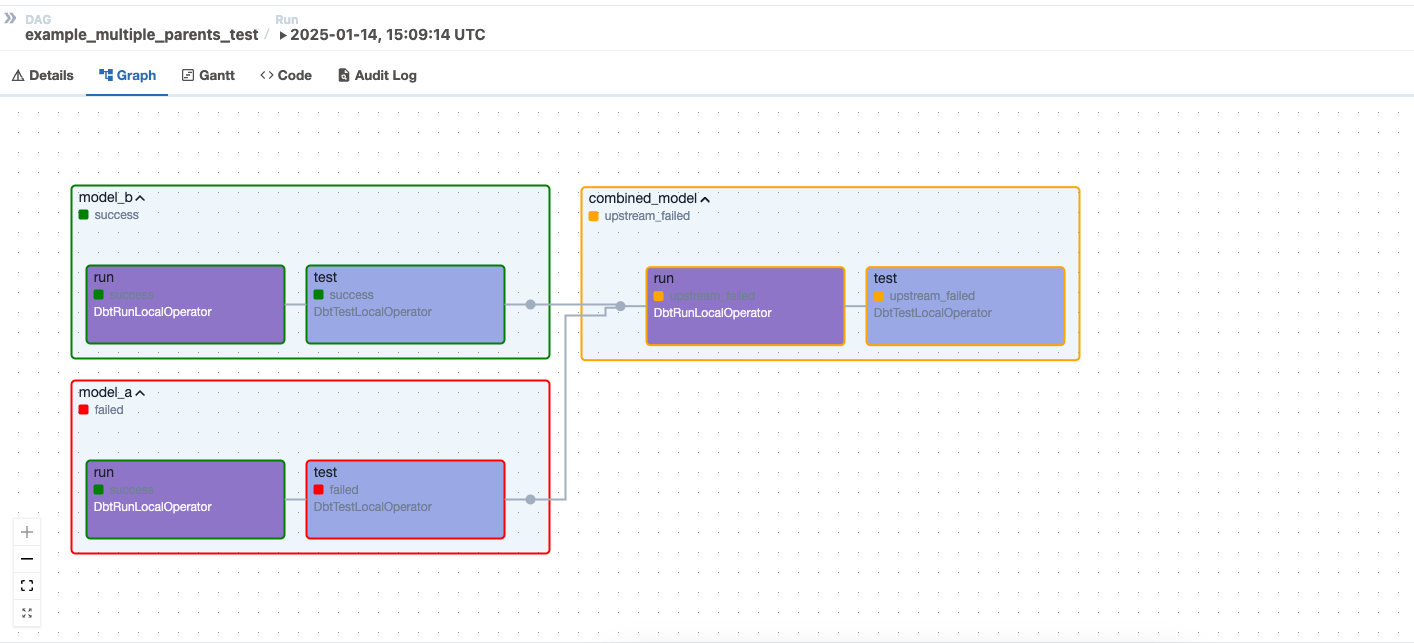View the Audit Log tab
The width and height of the screenshot is (1414, 643).
[377, 75]
